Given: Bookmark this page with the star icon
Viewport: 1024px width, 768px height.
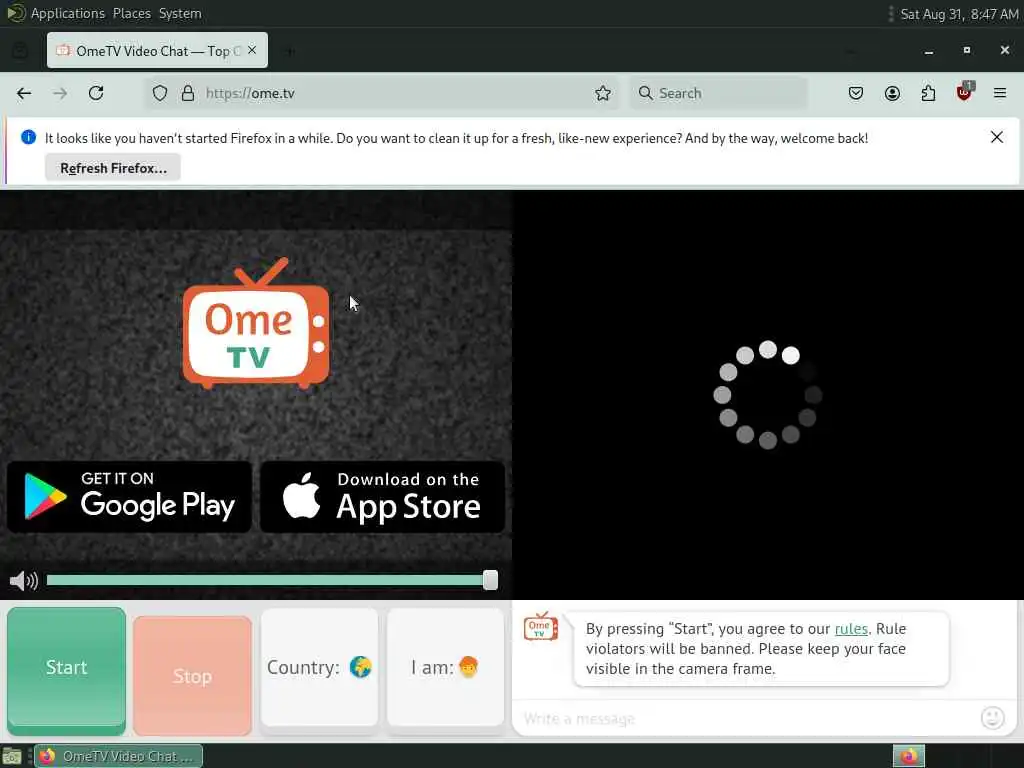Looking at the screenshot, I should click(603, 93).
